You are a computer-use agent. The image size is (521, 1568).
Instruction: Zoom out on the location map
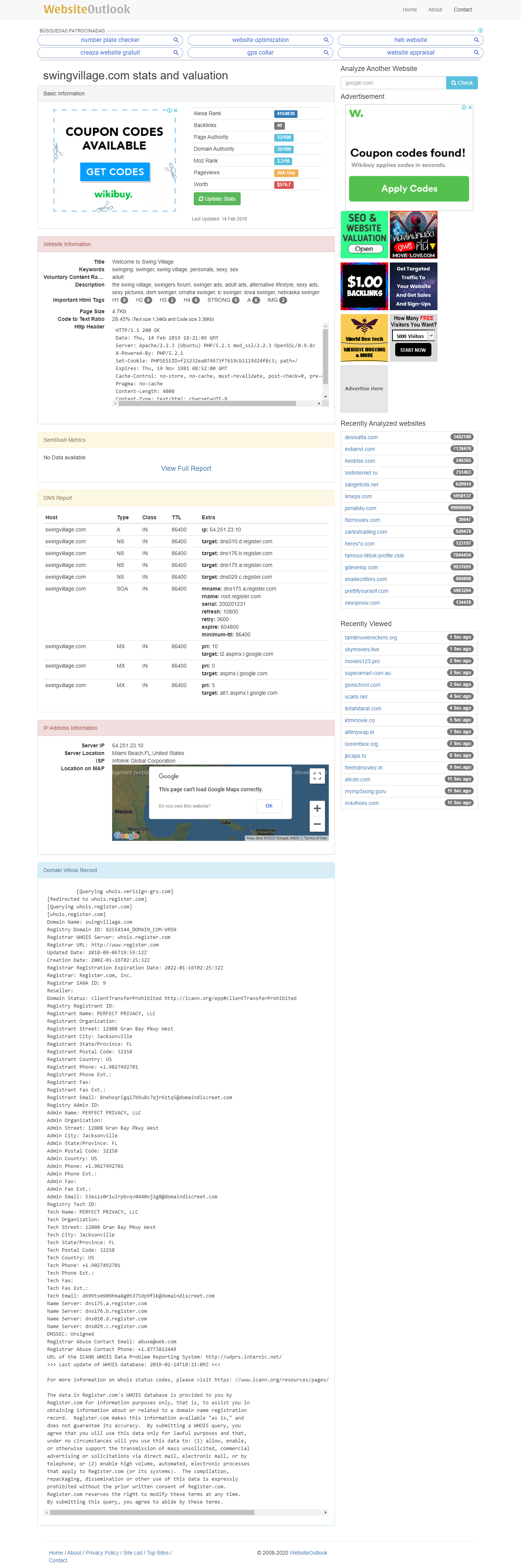click(317, 824)
